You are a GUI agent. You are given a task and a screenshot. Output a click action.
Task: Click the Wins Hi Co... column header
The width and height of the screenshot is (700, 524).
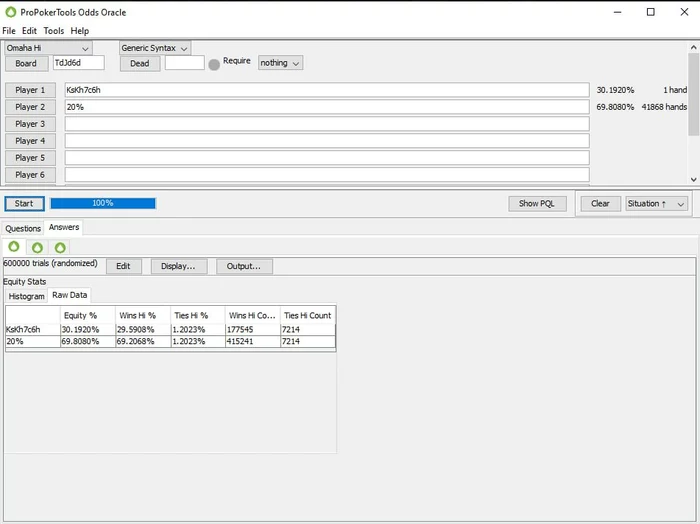tap(253, 316)
